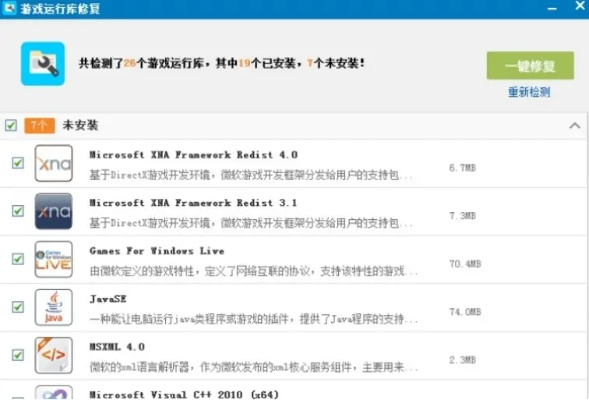Click the summary line 共检测了26个游戏运行库
The width and height of the screenshot is (589, 400).
222,63
